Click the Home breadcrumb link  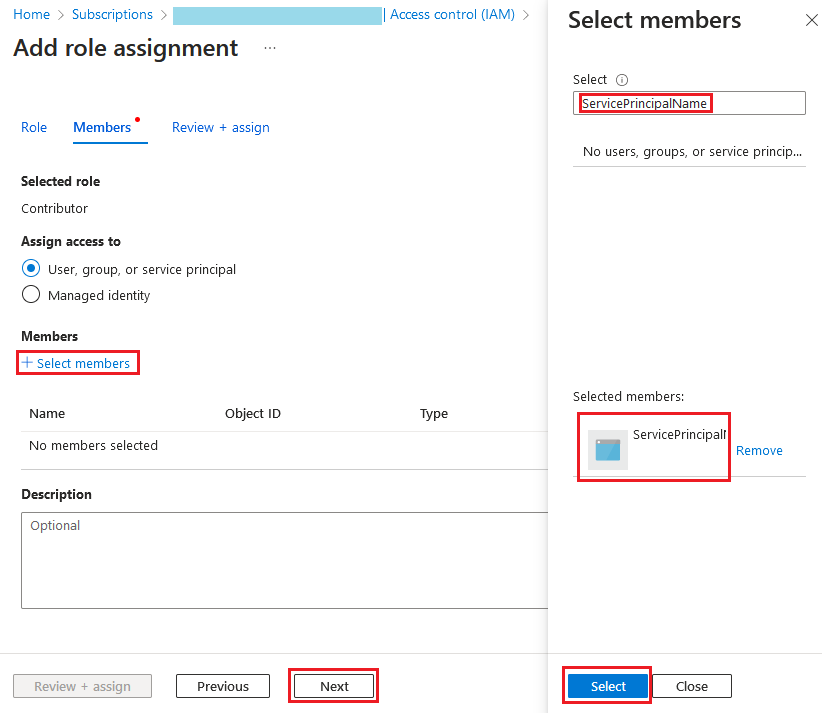point(31,15)
